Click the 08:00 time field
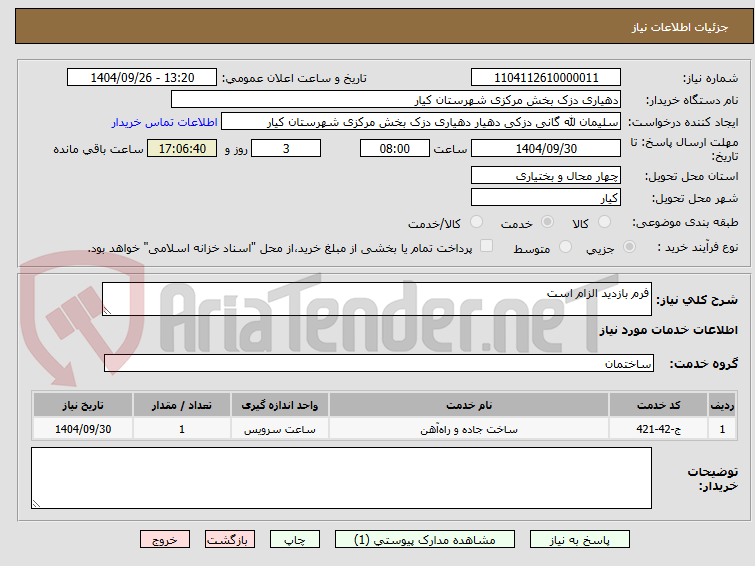This screenshot has height=566, width=755. coord(395,148)
